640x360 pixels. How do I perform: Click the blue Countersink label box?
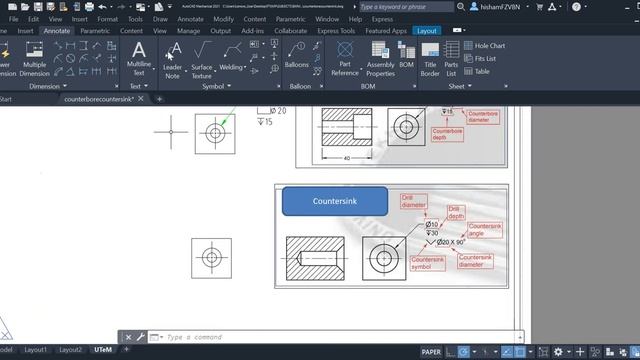[x=335, y=201]
